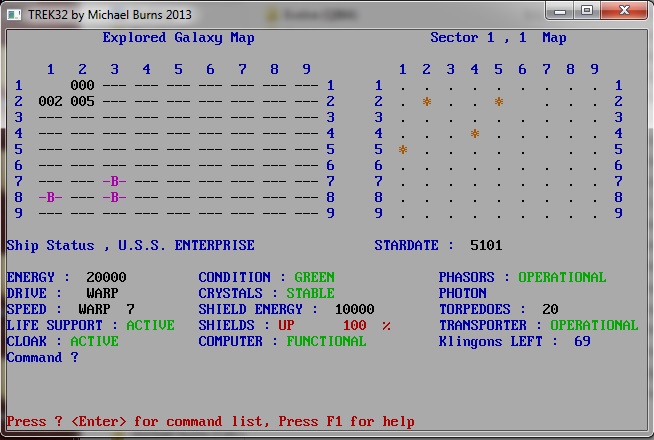Click the orange star in sector row 5 column 1
This screenshot has height=440, width=654.
(402, 149)
